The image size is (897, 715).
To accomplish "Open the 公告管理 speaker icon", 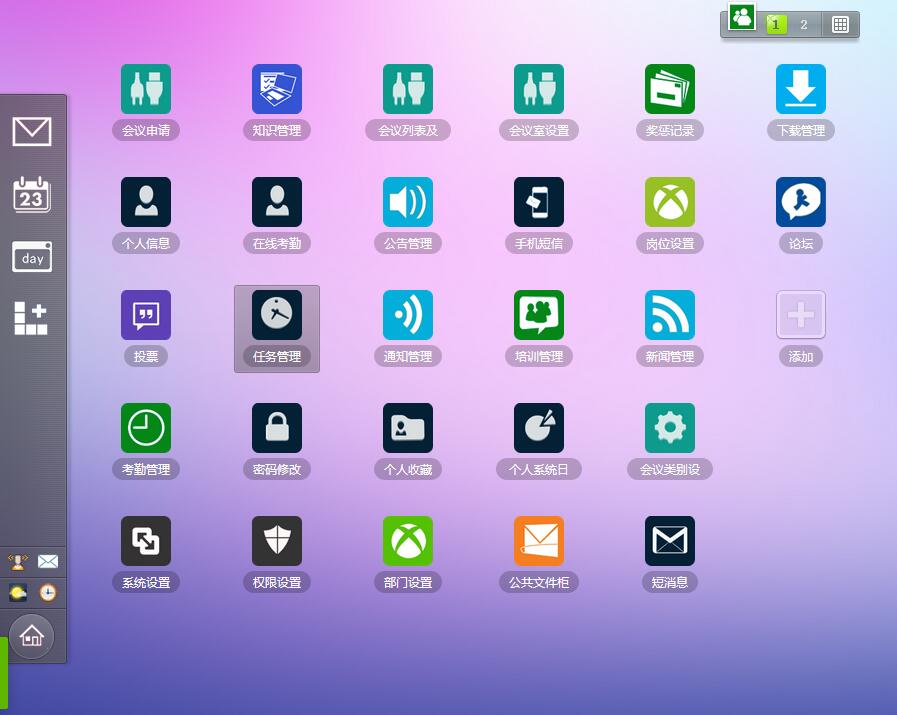I will [408, 202].
